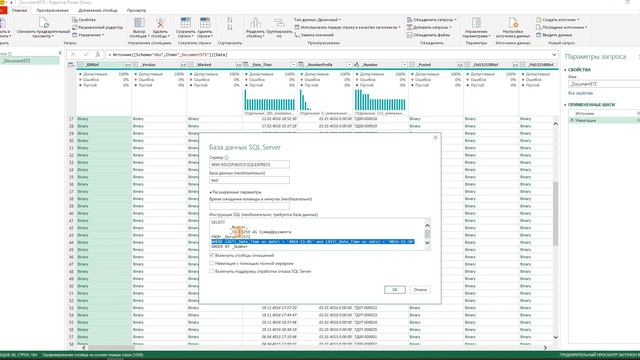
Task: Click the SQL statement text area
Action: 317,234
